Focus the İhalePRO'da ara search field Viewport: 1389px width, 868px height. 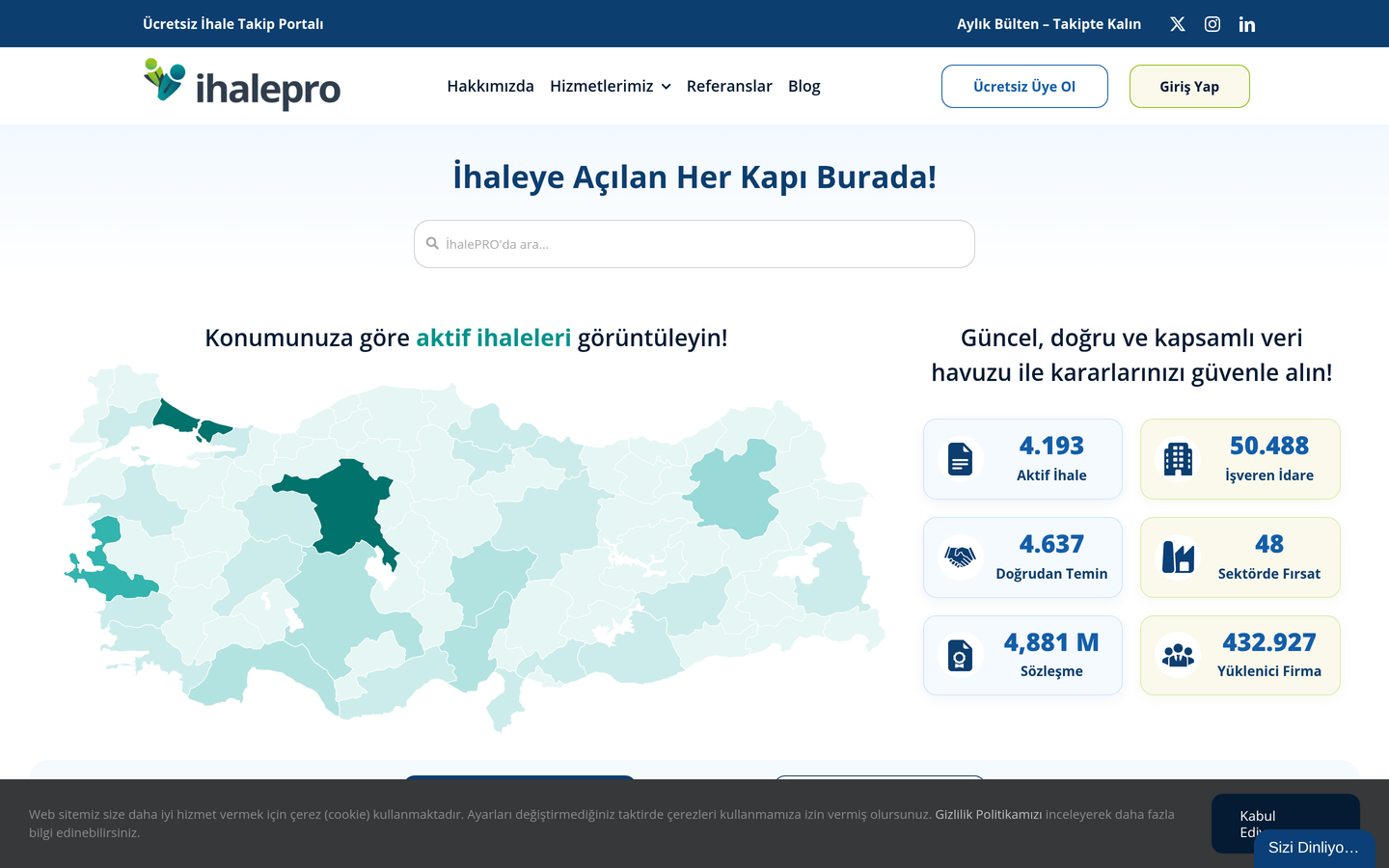click(x=694, y=244)
